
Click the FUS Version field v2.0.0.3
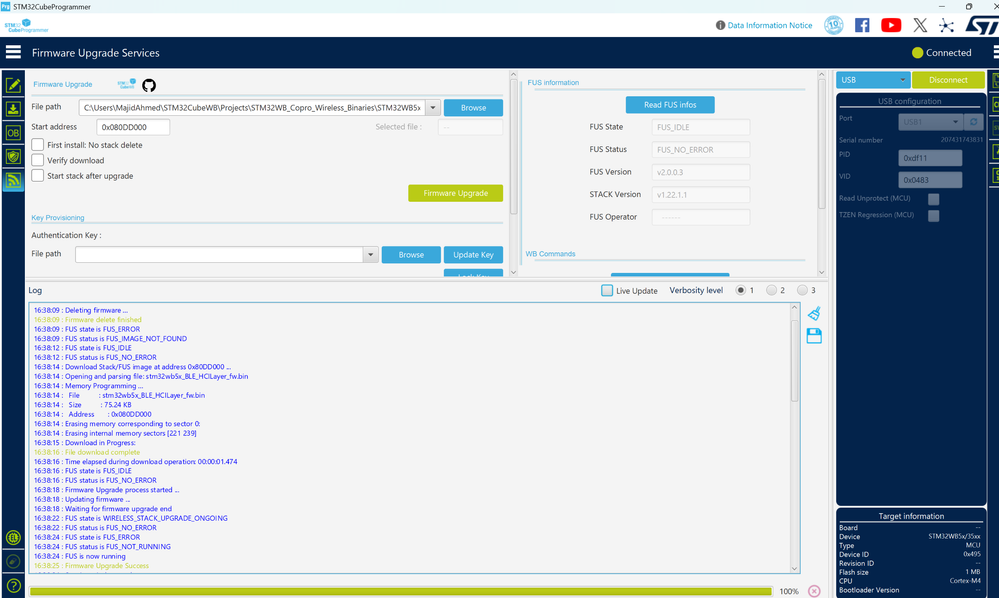click(x=701, y=172)
